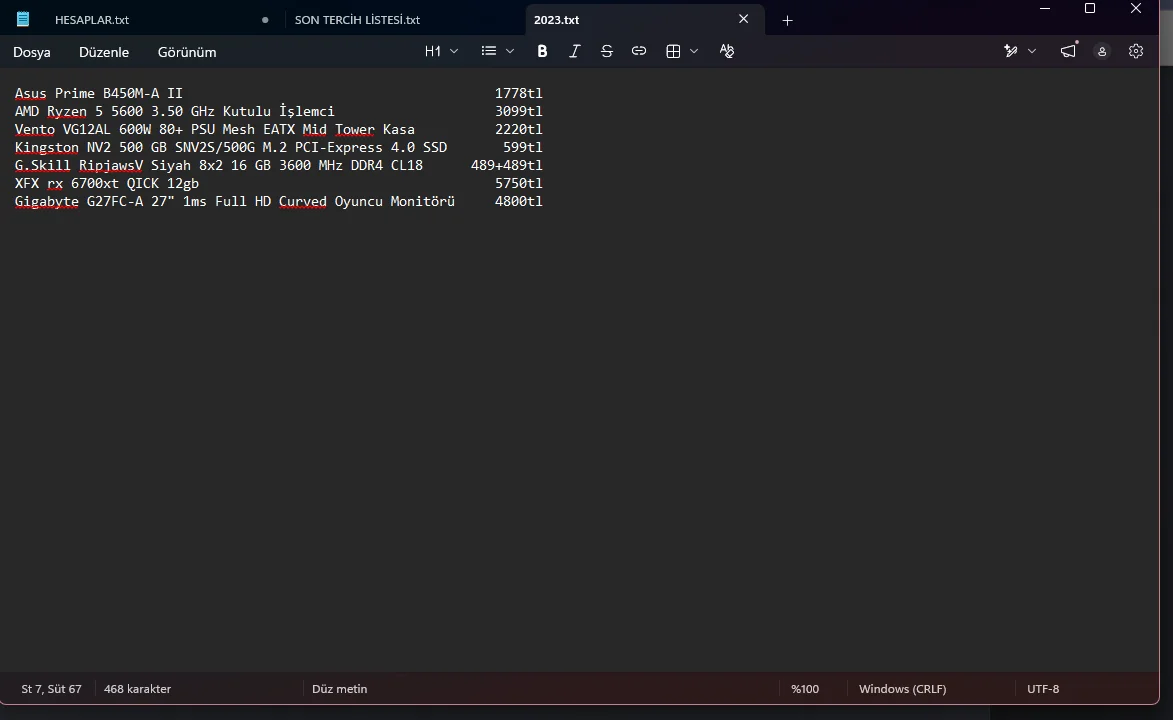Click the Windows (CRLF) line ending

click(902, 689)
